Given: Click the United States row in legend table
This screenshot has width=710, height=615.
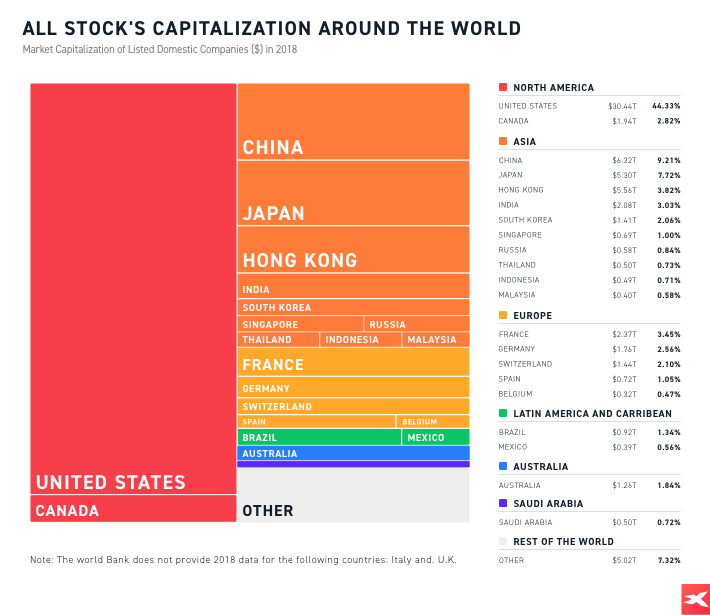Looking at the screenshot, I should point(589,106).
